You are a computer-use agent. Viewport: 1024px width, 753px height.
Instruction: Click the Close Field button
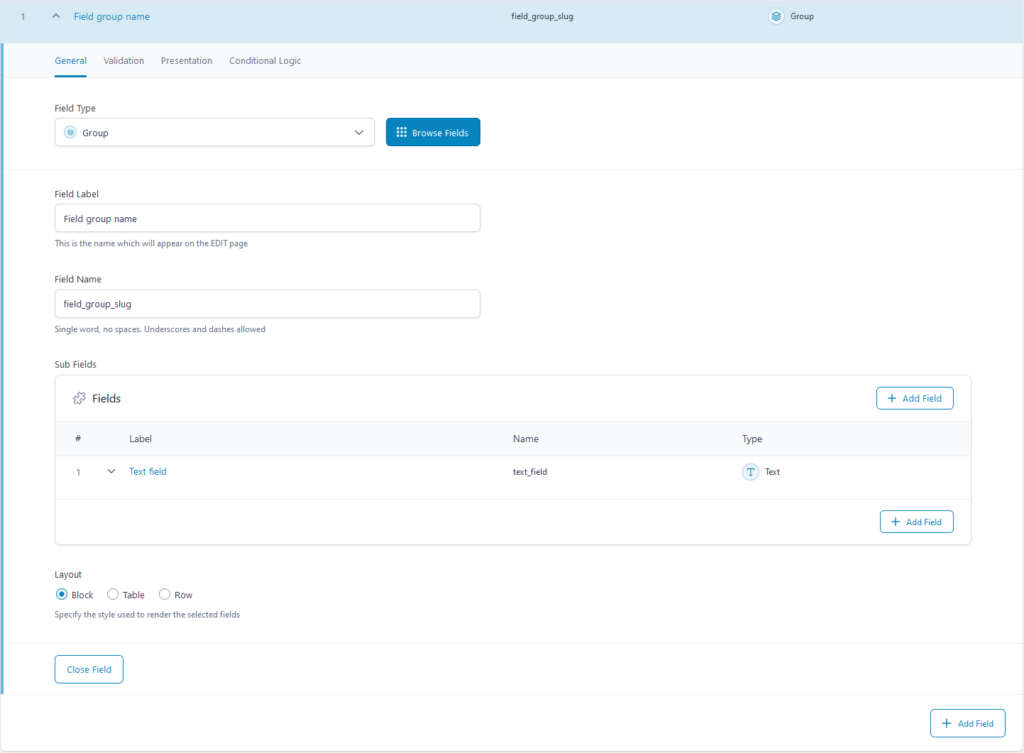pyautogui.click(x=89, y=669)
